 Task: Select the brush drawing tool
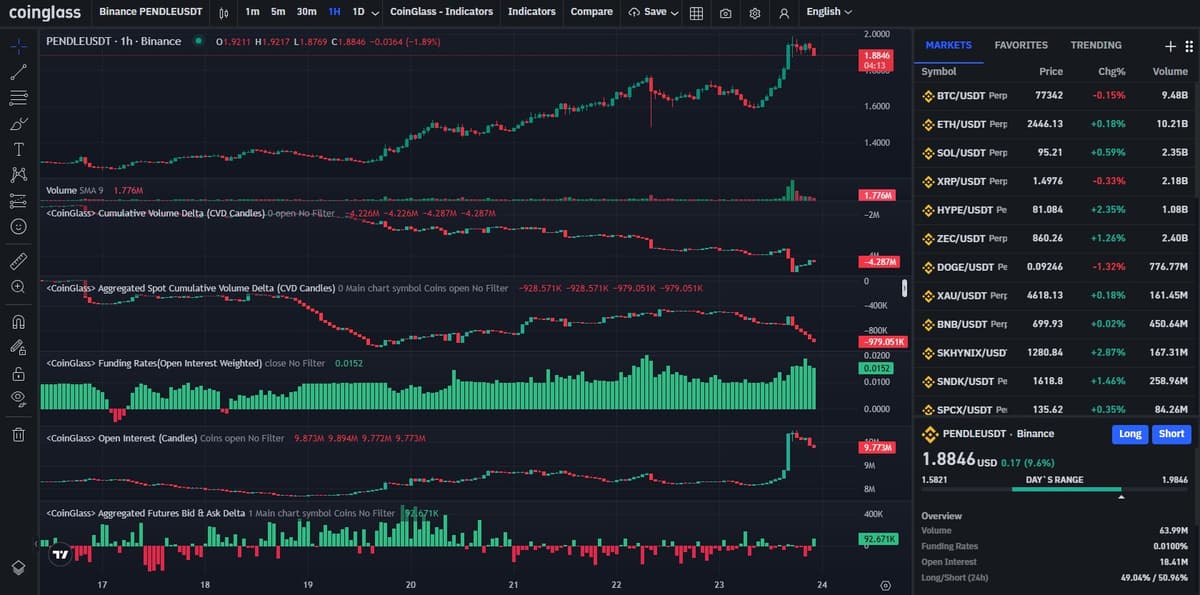point(18,124)
